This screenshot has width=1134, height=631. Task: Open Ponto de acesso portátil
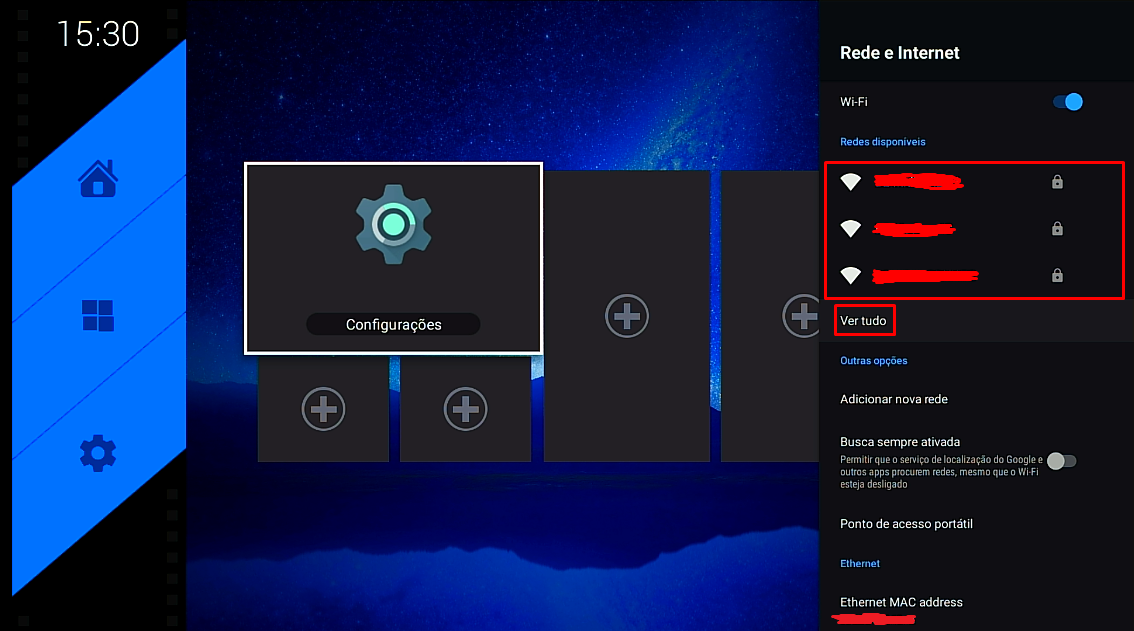coord(906,524)
